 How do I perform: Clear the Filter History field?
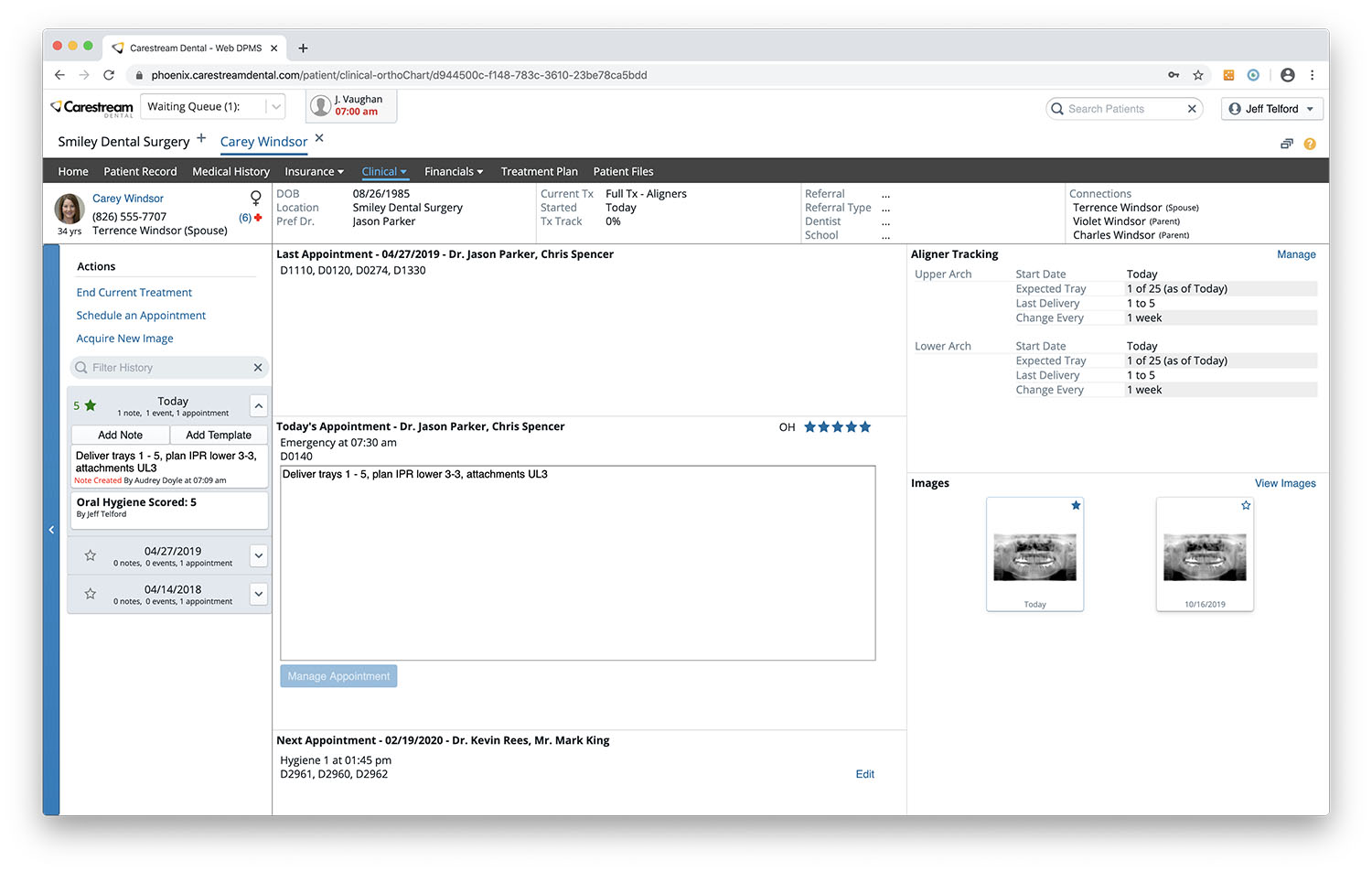click(x=258, y=368)
